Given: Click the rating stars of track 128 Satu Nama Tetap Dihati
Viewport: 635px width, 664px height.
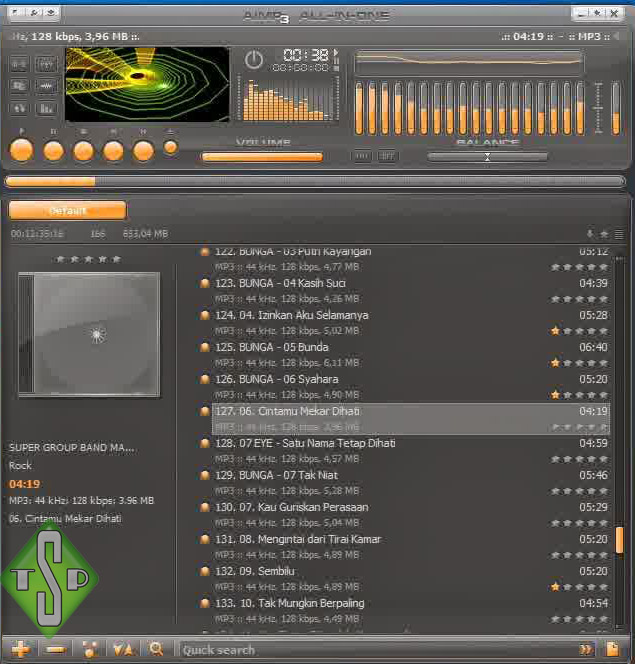Looking at the screenshot, I should [x=579, y=459].
